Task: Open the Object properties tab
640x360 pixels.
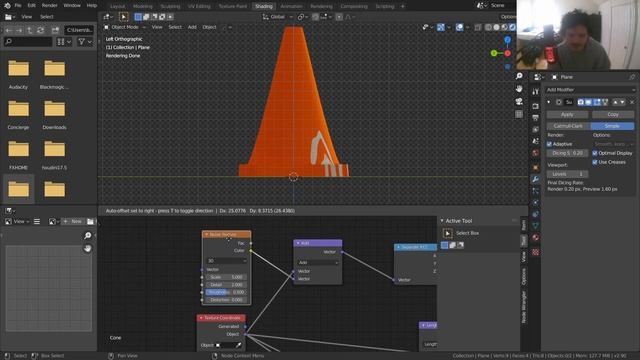Action: (x=536, y=167)
